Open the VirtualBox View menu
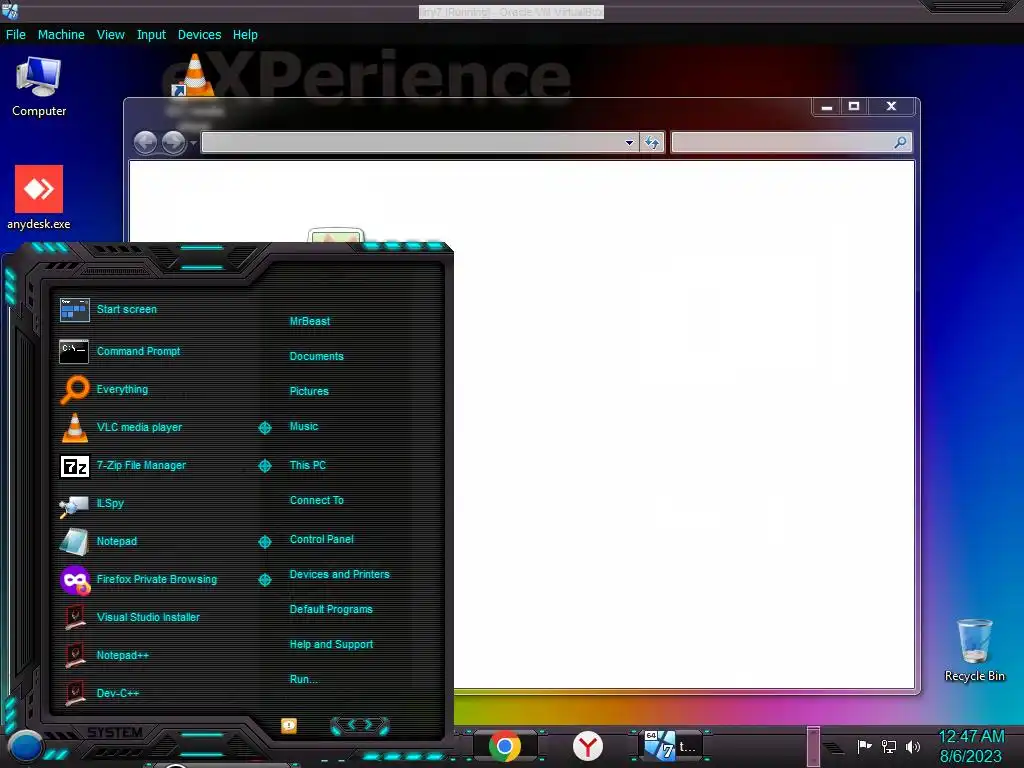The width and height of the screenshot is (1024, 768). click(x=110, y=35)
